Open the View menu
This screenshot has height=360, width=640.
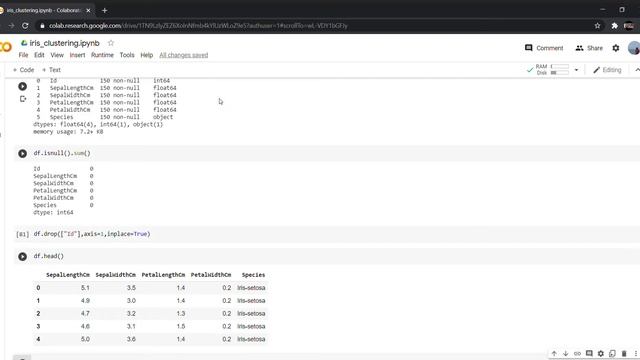(57, 55)
